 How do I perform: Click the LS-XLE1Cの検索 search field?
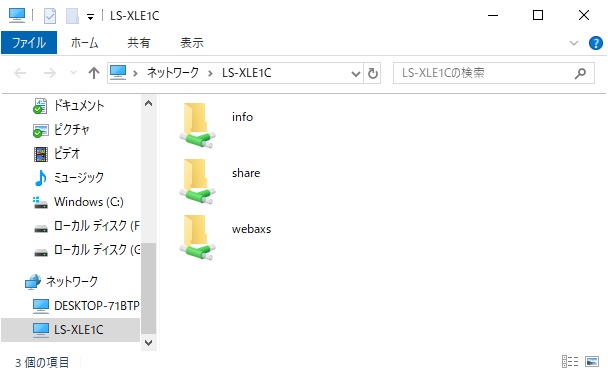(494, 73)
